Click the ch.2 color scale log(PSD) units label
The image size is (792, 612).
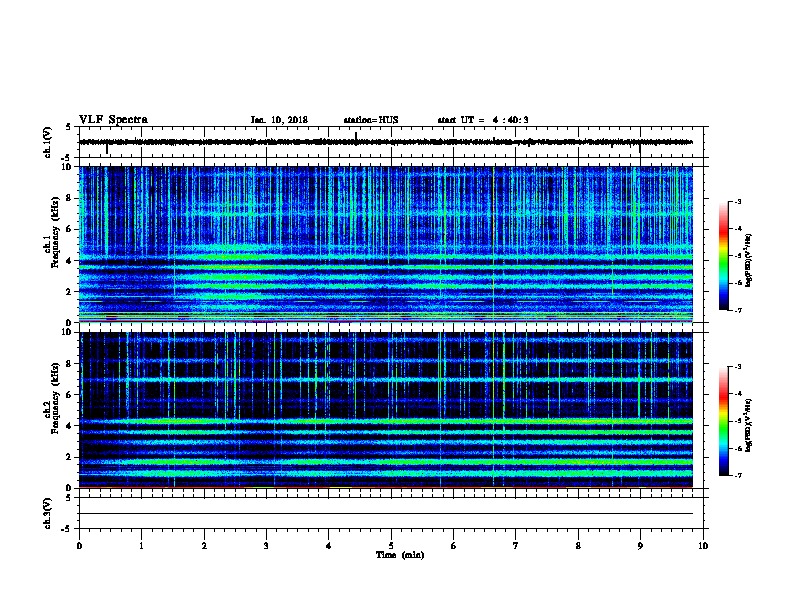point(748,426)
